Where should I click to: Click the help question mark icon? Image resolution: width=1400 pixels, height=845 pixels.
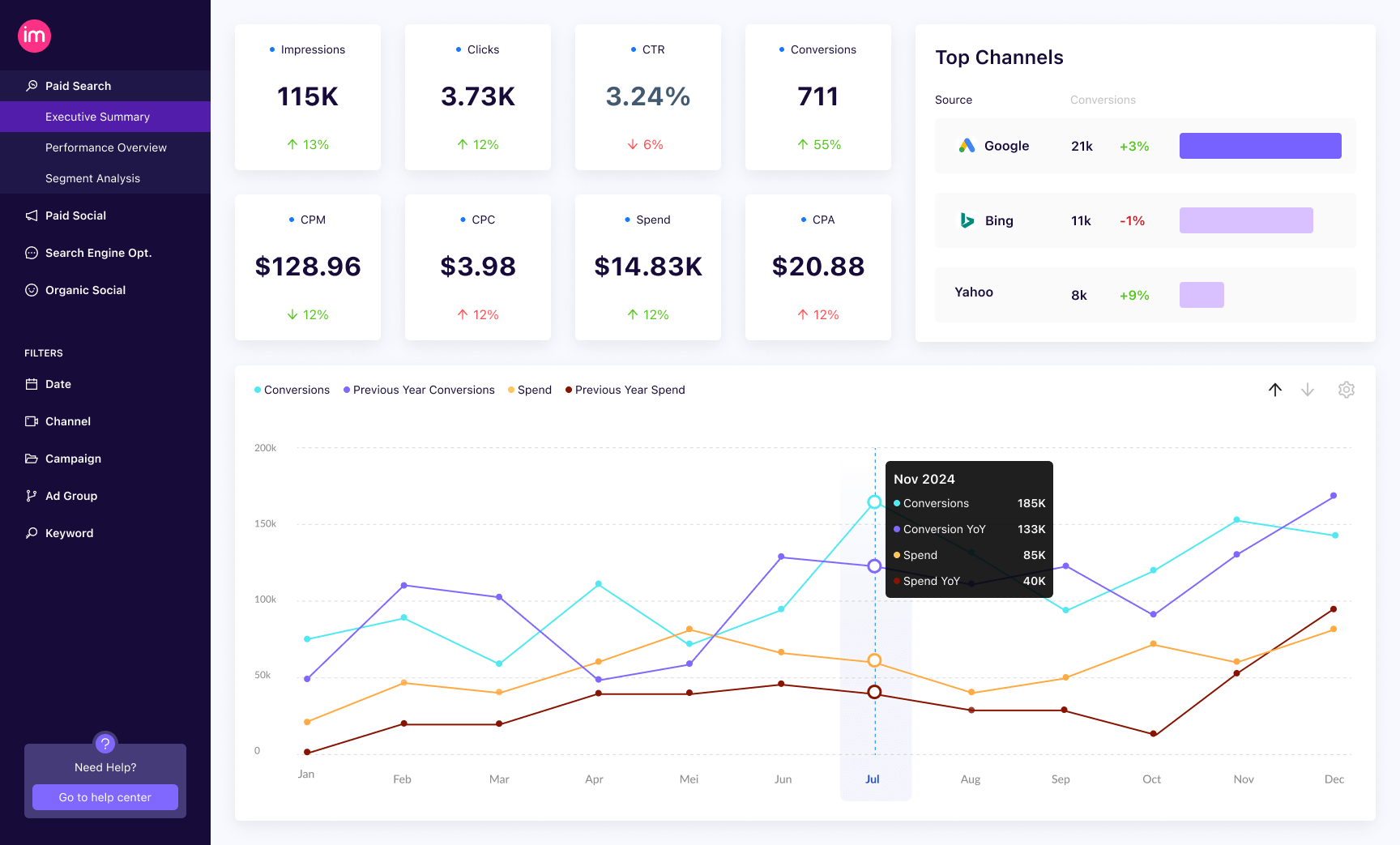click(105, 743)
